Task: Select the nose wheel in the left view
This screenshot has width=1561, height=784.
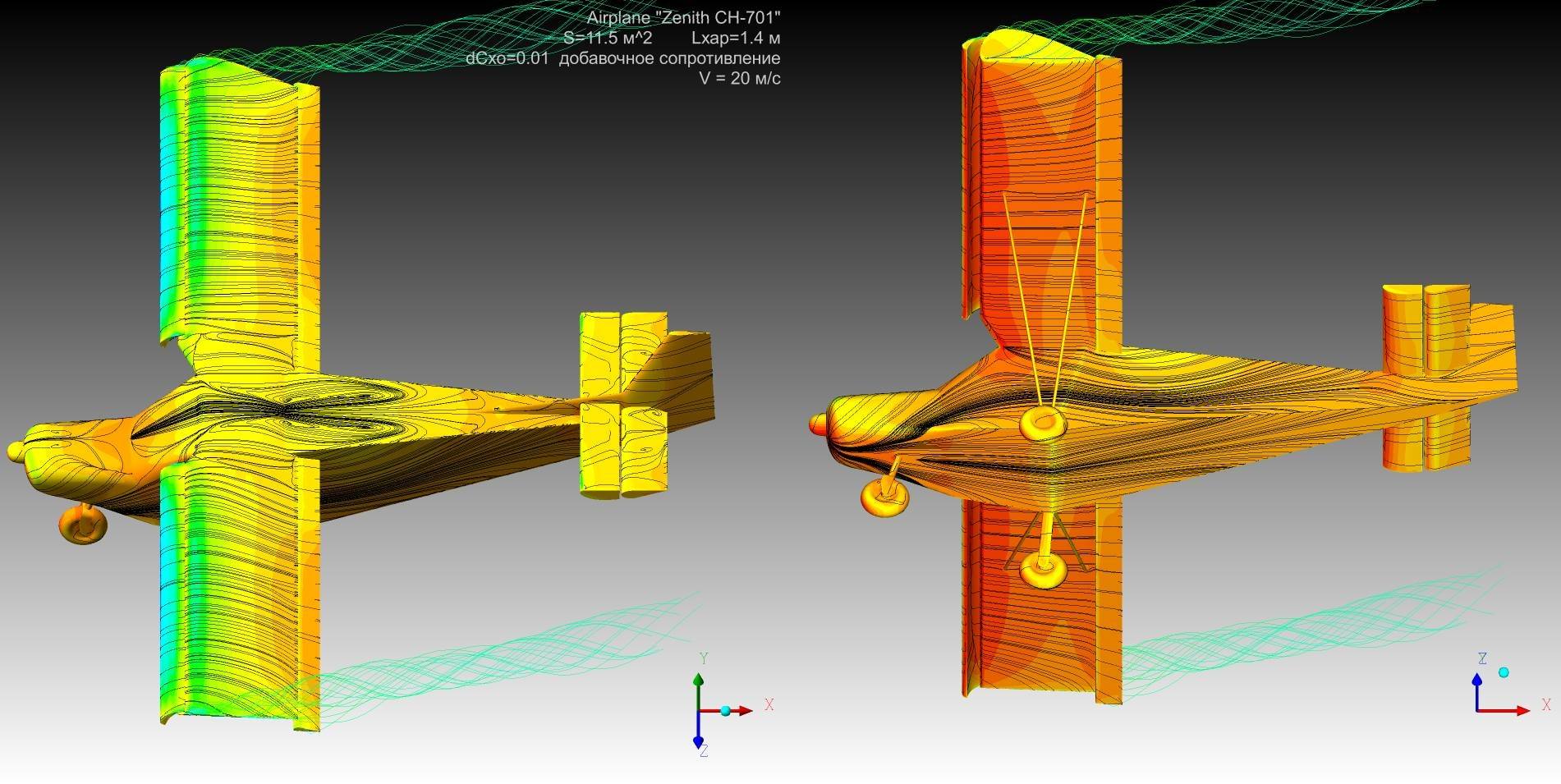Action: point(82,525)
